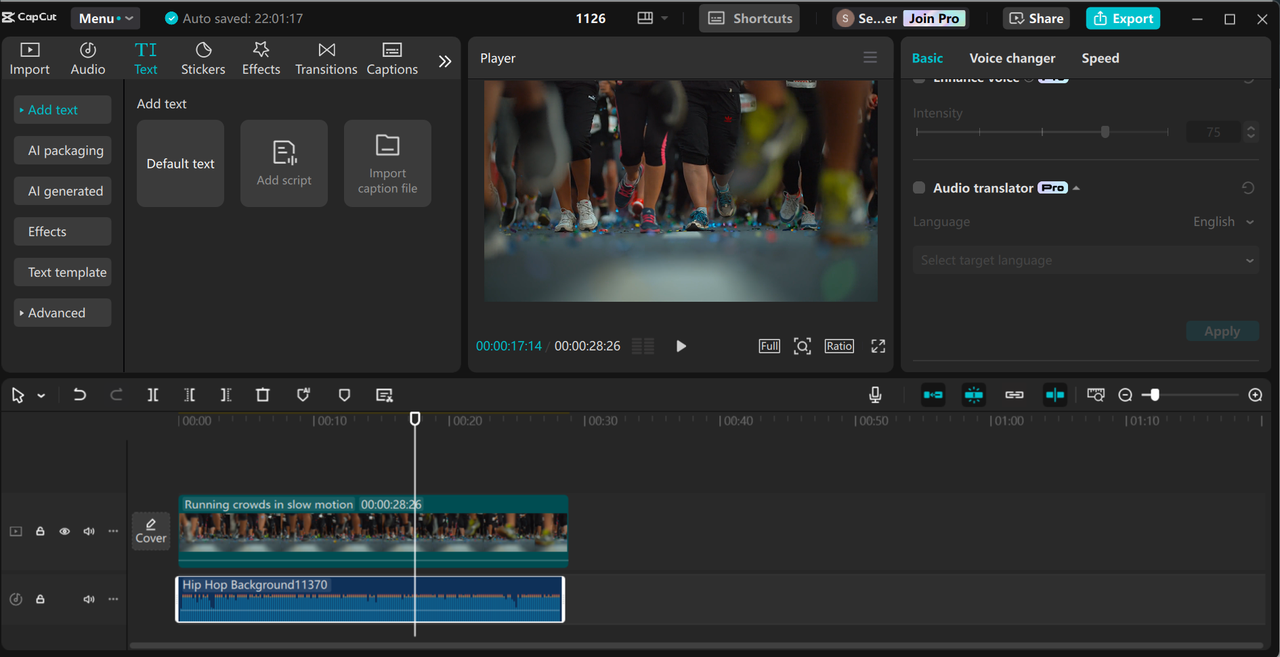Delete left of playhead with trim-left tool

coord(189,395)
